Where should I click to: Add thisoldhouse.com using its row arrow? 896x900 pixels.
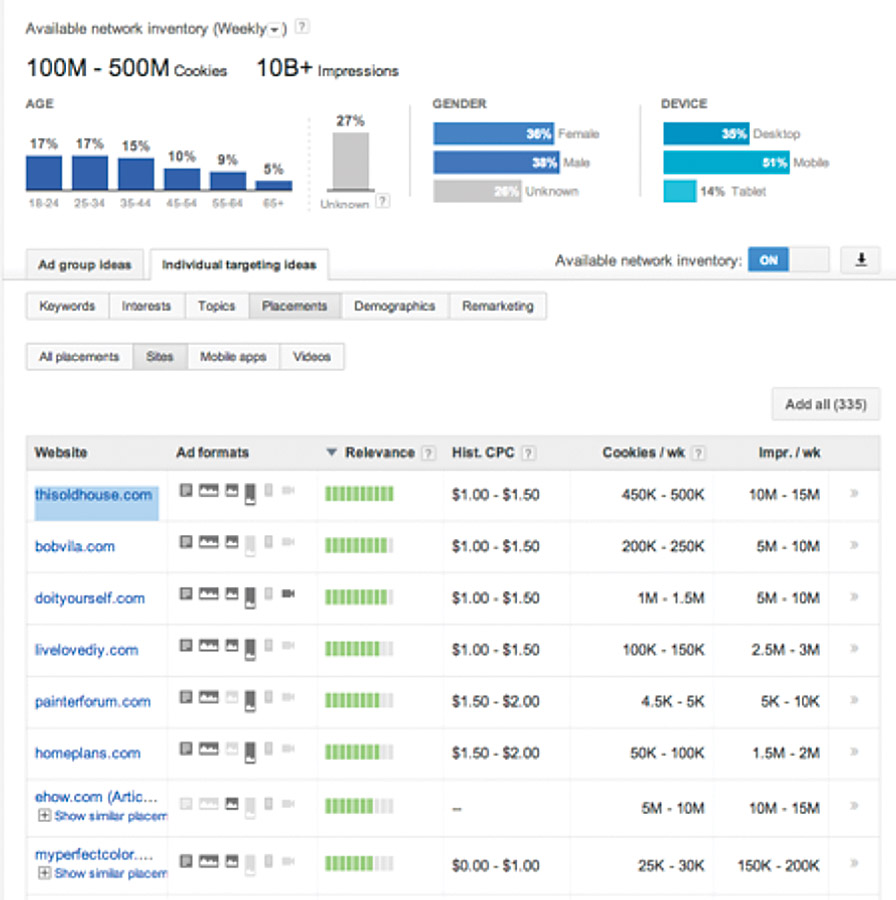click(854, 494)
